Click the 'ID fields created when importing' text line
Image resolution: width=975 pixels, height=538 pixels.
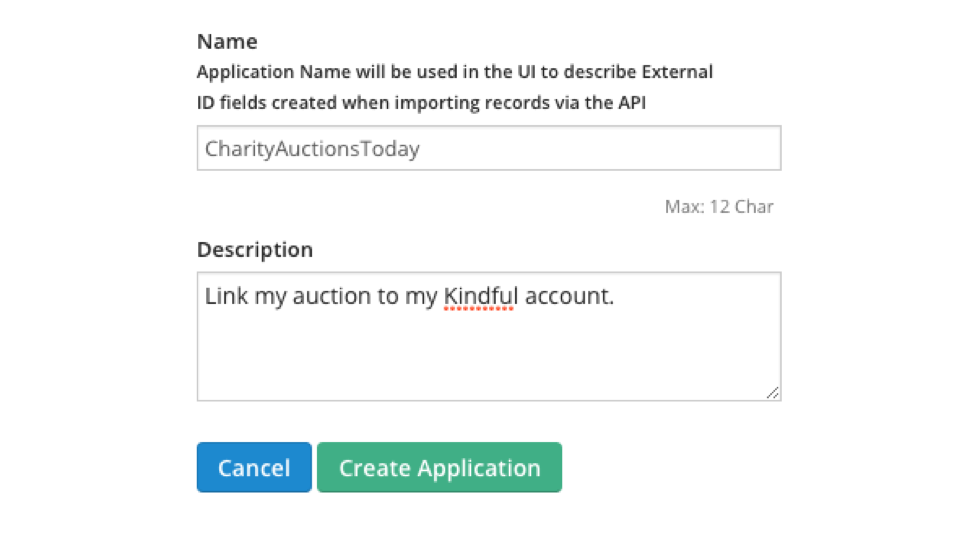click(x=421, y=102)
